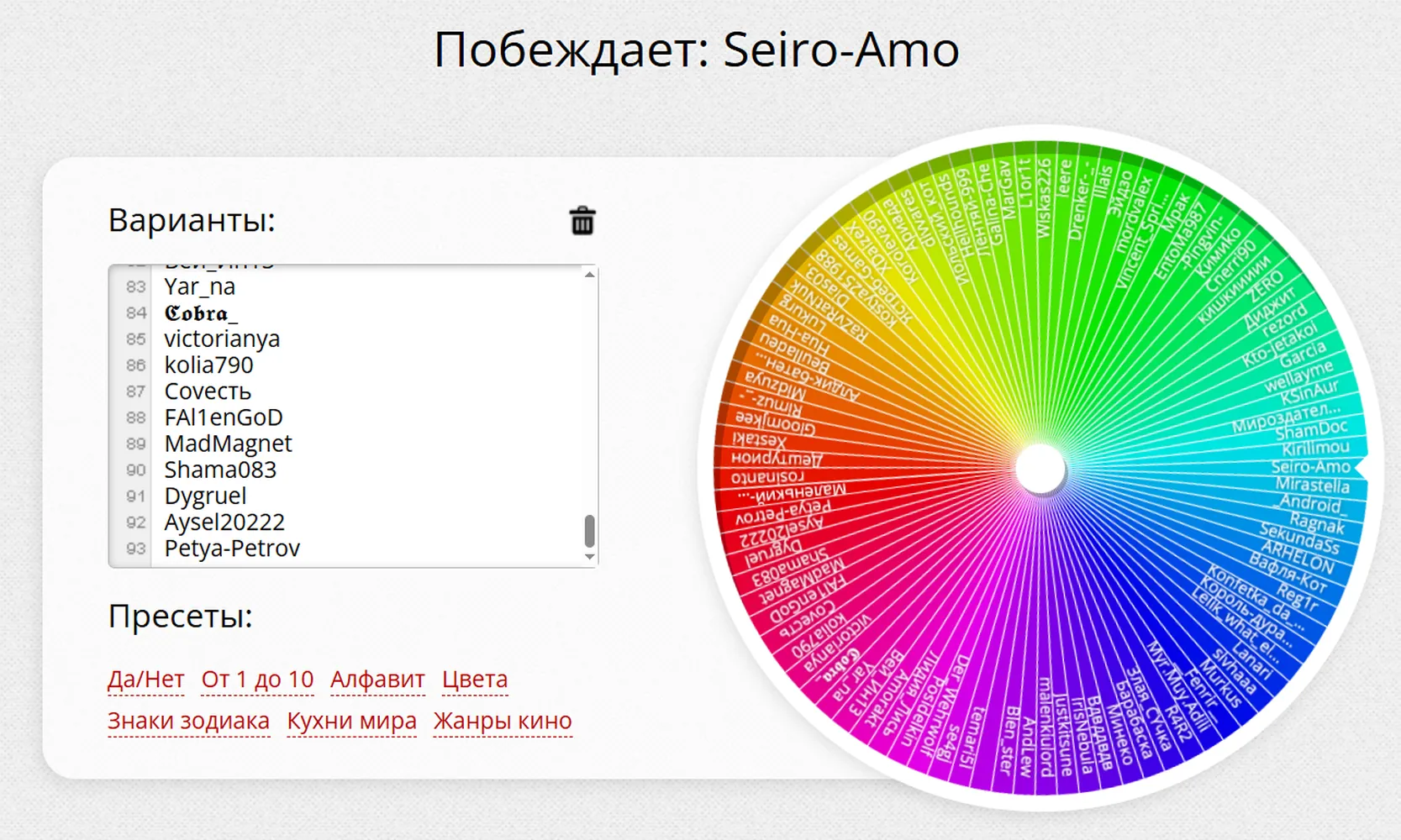Click the Garcia sector on the wheel
Viewport: 1401px width, 840px height.
1302,354
